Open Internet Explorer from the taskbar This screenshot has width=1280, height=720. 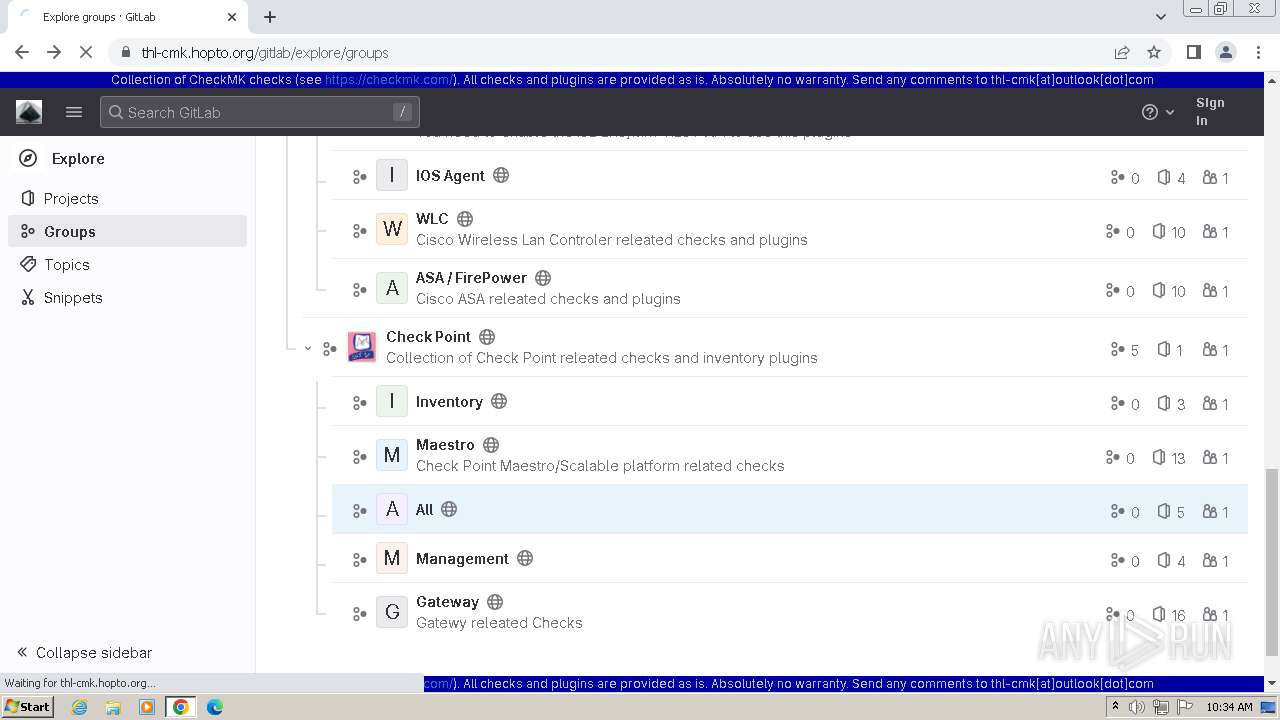pyautogui.click(x=80, y=707)
